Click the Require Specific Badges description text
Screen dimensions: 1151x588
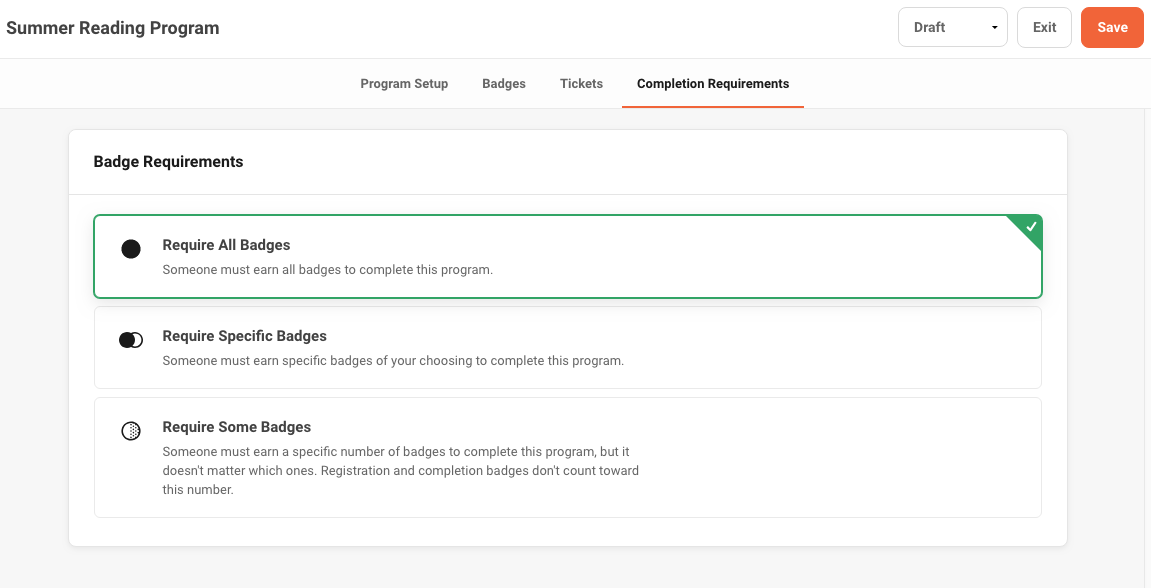[393, 360]
